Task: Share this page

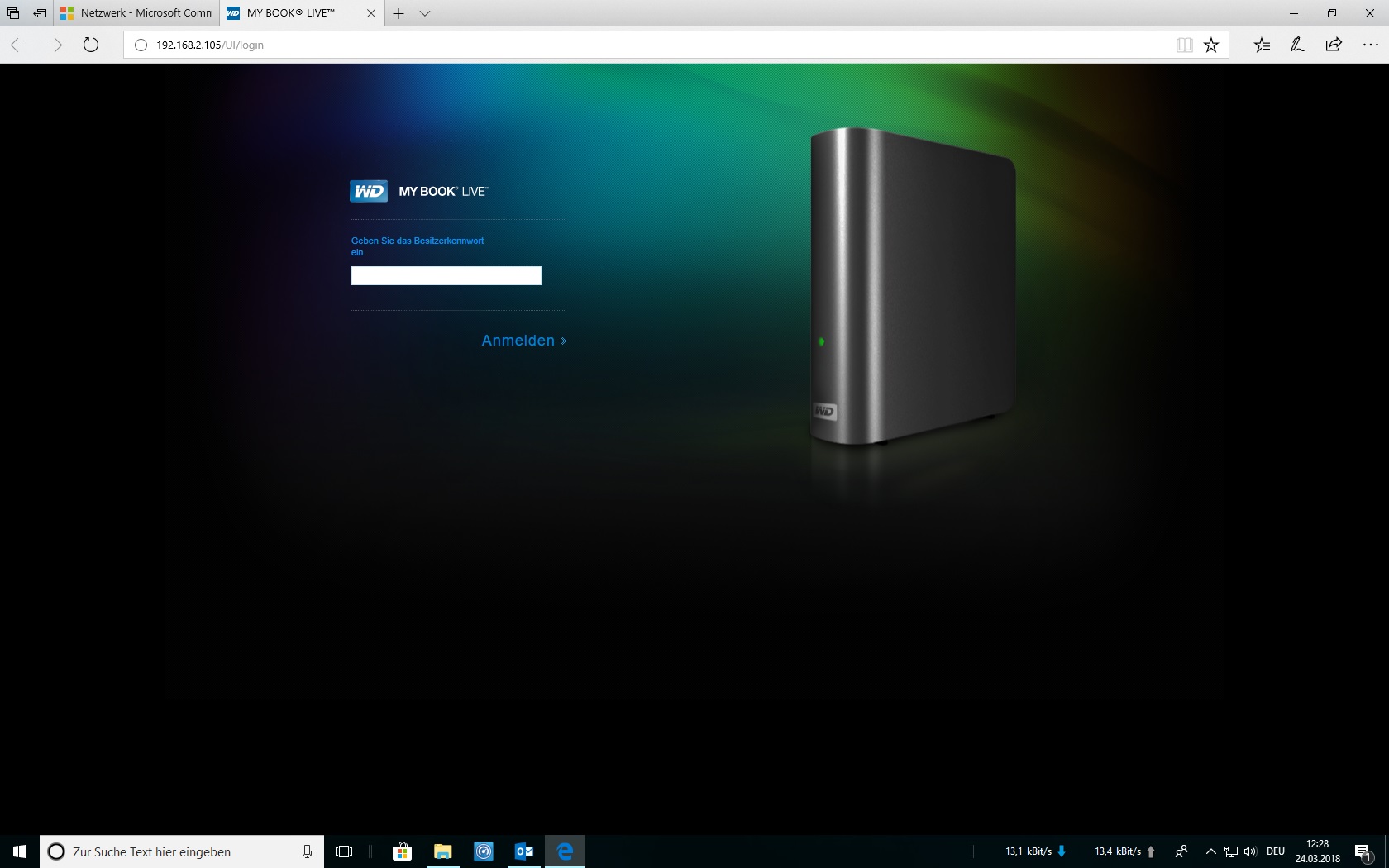Action: (1334, 45)
